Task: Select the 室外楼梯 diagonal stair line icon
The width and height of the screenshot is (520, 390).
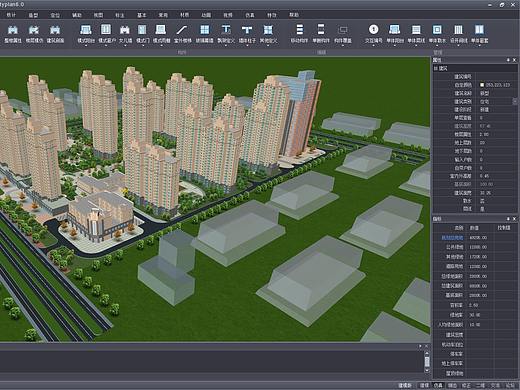Action: (182, 30)
